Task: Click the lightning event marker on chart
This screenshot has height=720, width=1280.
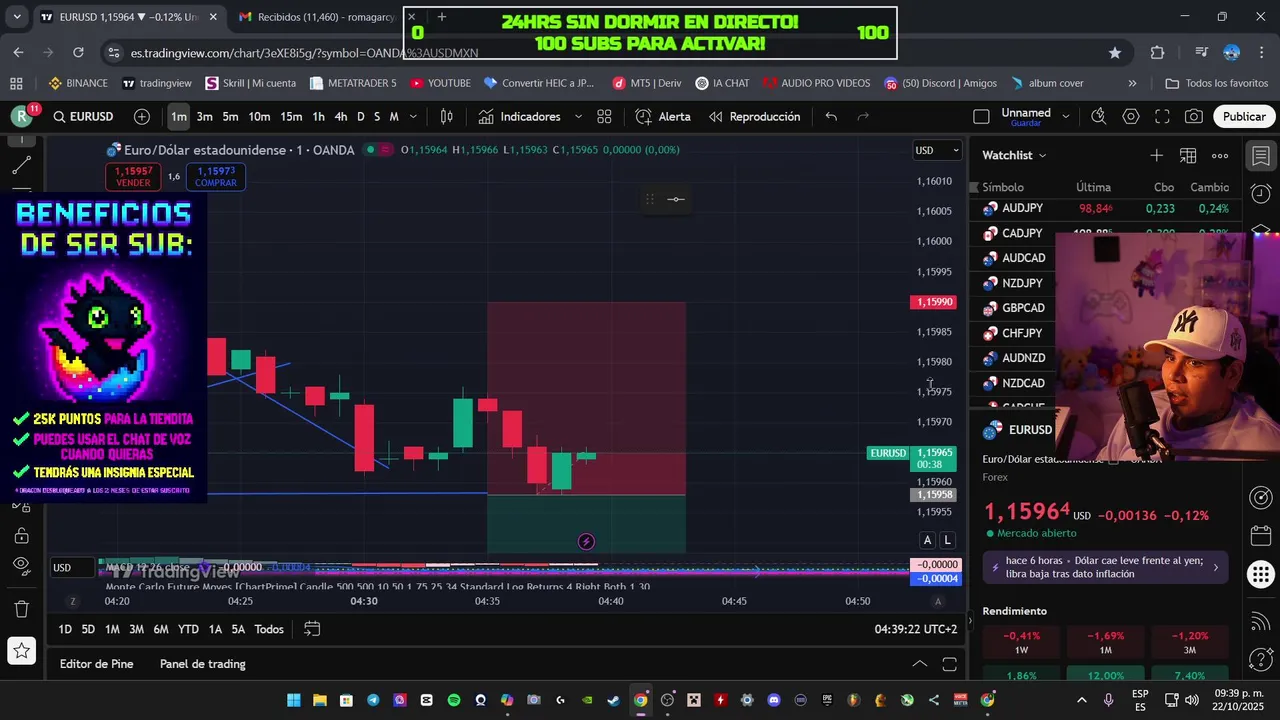Action: (586, 541)
